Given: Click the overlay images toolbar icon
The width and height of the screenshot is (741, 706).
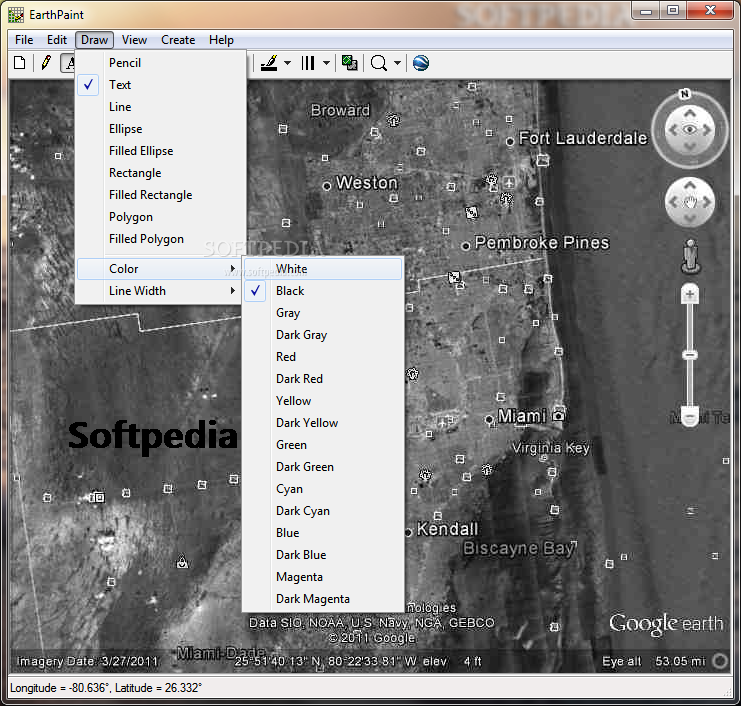Looking at the screenshot, I should (x=350, y=63).
